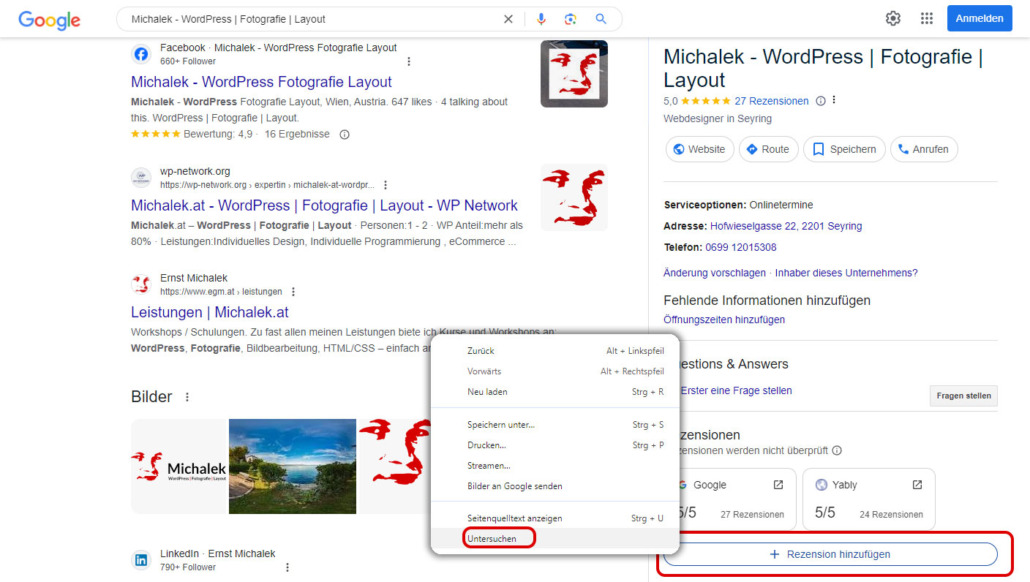1030x582 pixels.
Task: Click the Route button
Action: pyautogui.click(x=768, y=149)
